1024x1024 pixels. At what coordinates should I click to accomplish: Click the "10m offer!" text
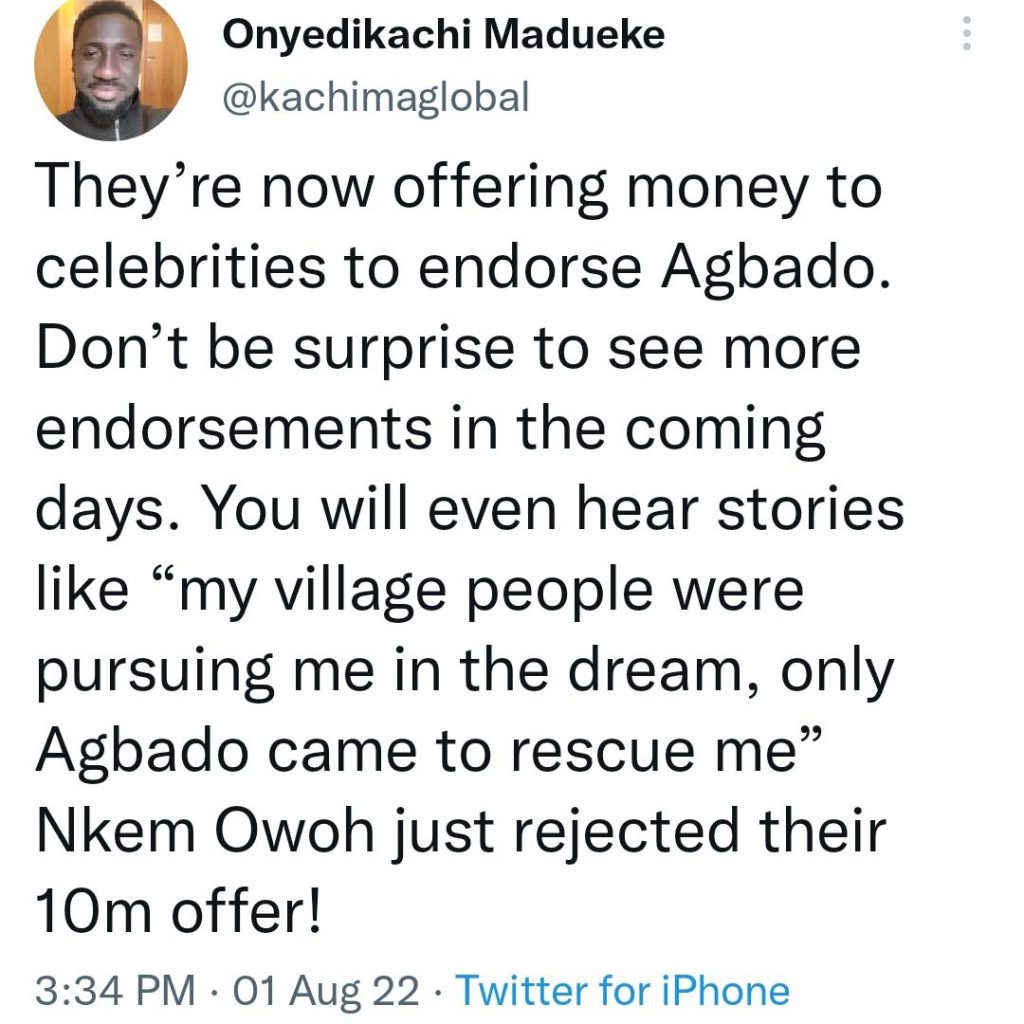179,911
